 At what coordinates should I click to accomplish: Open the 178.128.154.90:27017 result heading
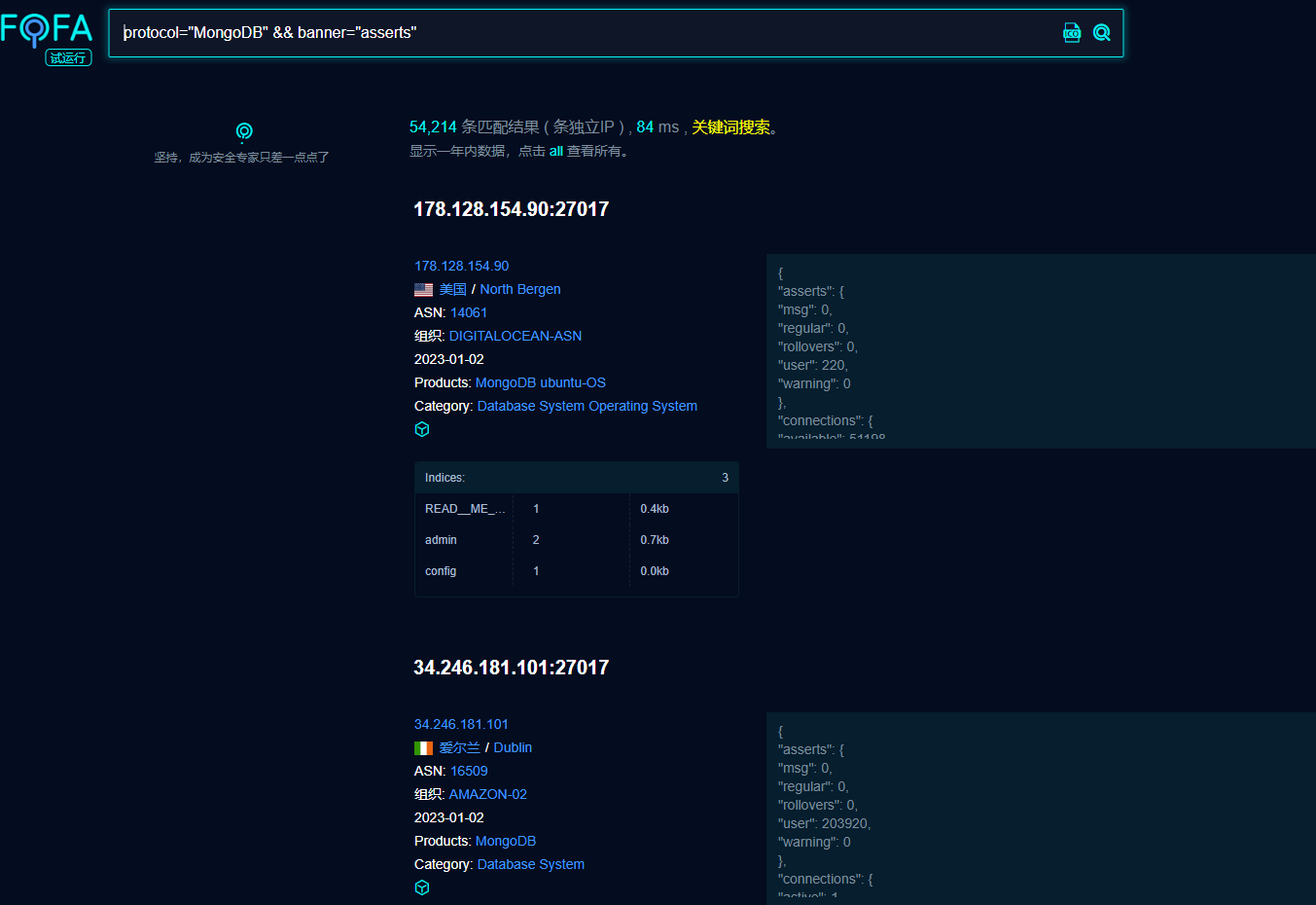(x=512, y=209)
